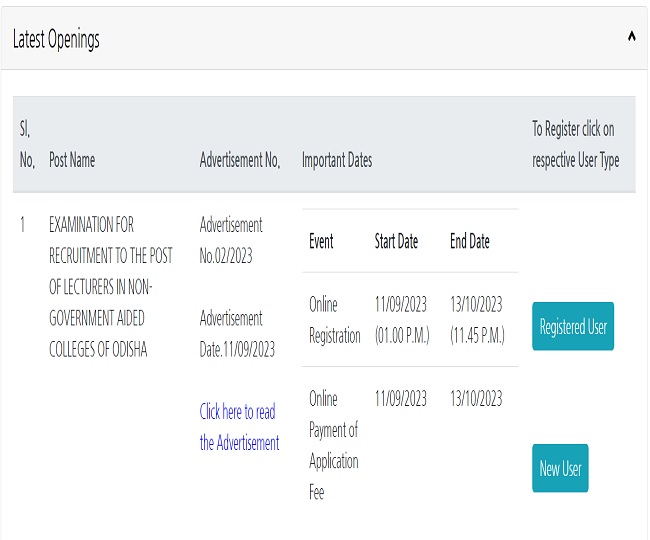Viewport: 650px width, 540px height.
Task: Collapse the Latest Openings panel caret
Action: [x=631, y=36]
